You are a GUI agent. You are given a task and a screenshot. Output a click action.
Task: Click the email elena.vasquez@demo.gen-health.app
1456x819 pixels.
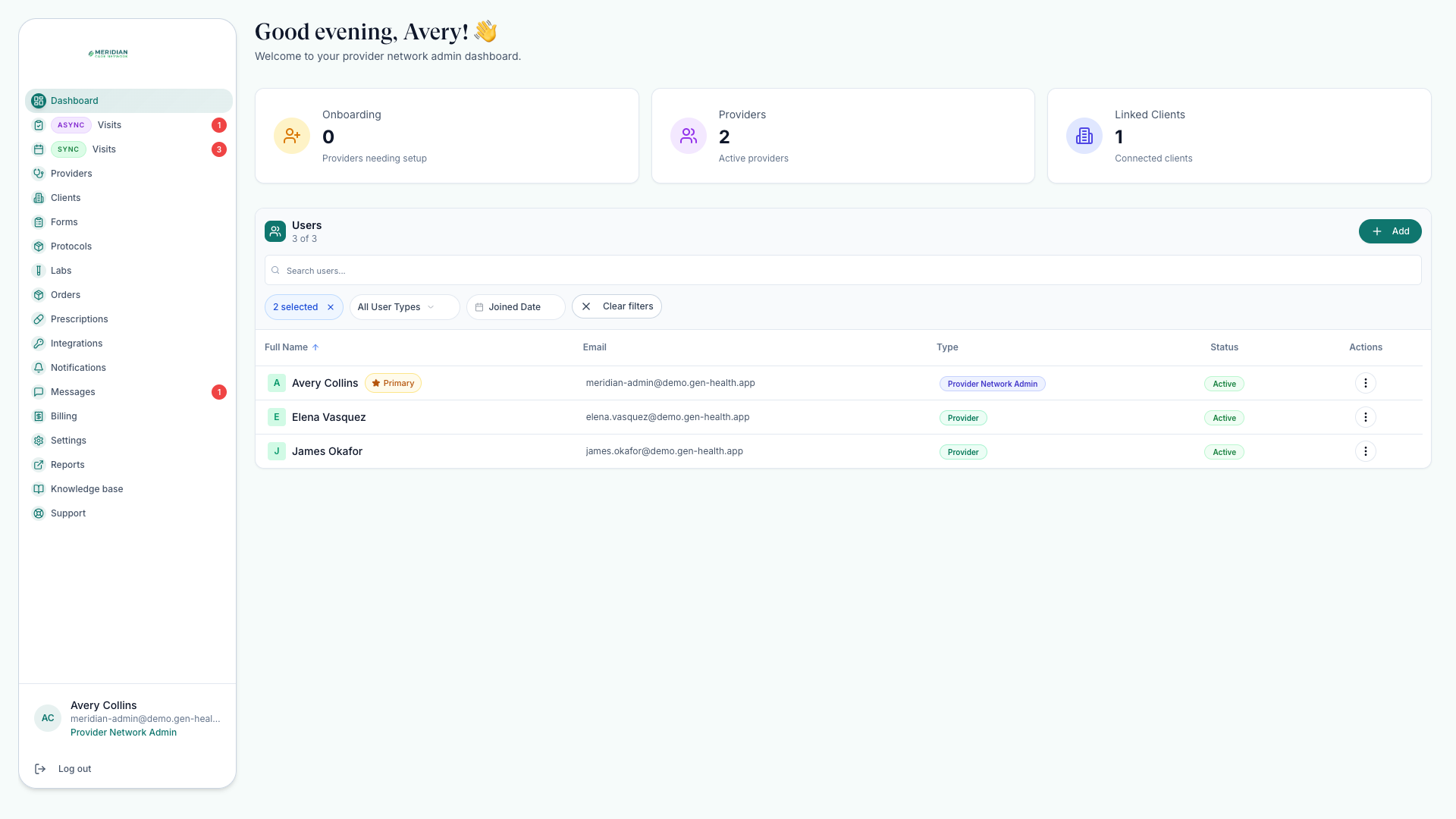point(667,417)
